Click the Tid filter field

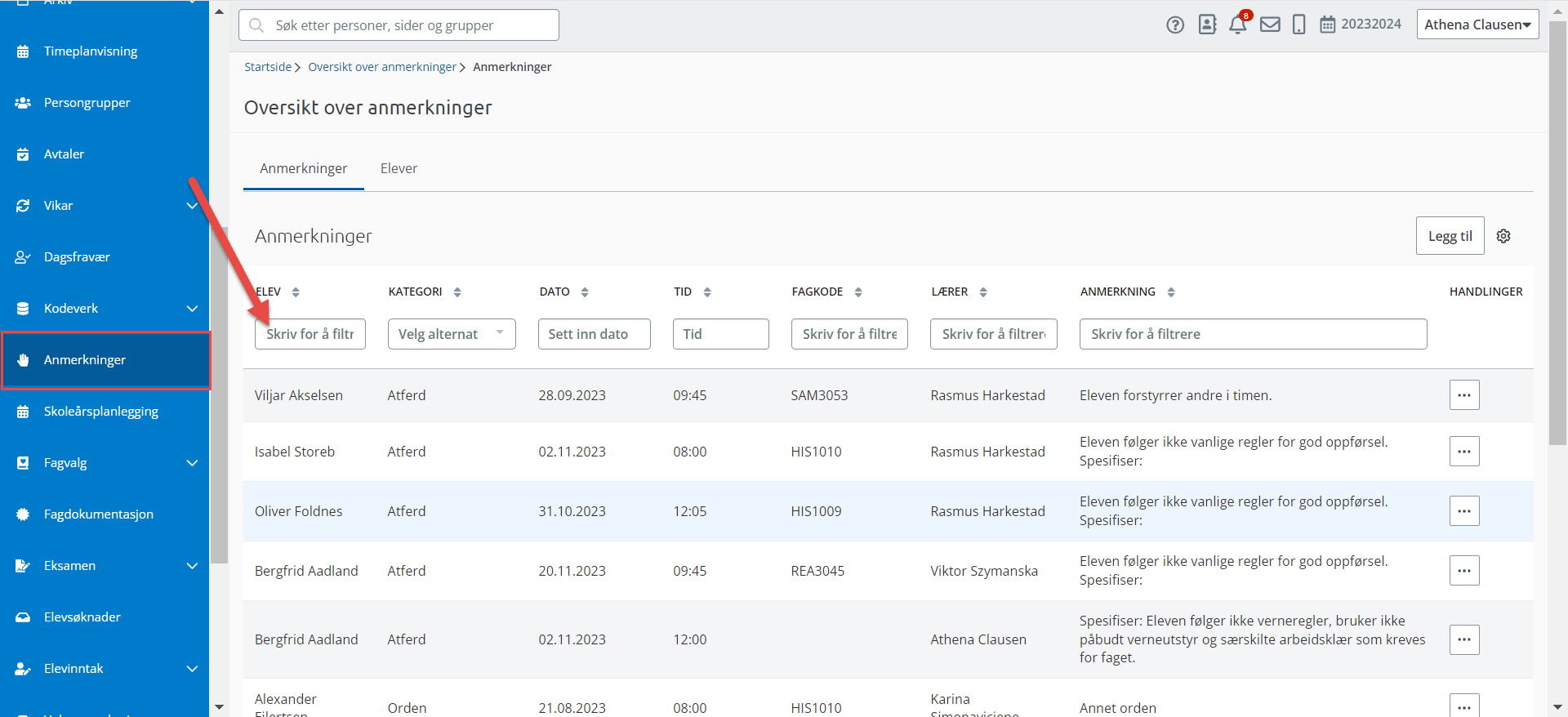point(721,334)
